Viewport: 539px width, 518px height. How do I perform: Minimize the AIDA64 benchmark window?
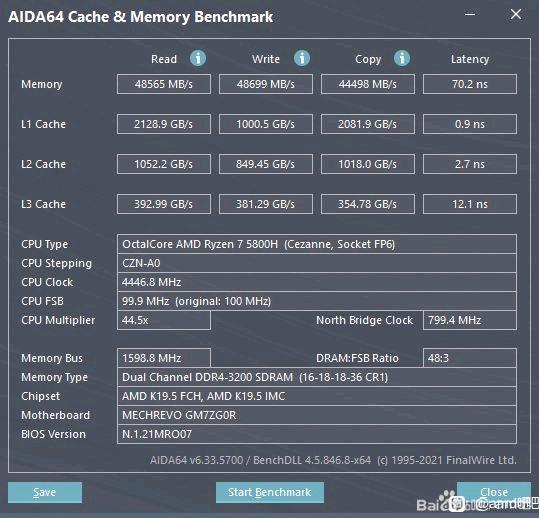click(470, 14)
